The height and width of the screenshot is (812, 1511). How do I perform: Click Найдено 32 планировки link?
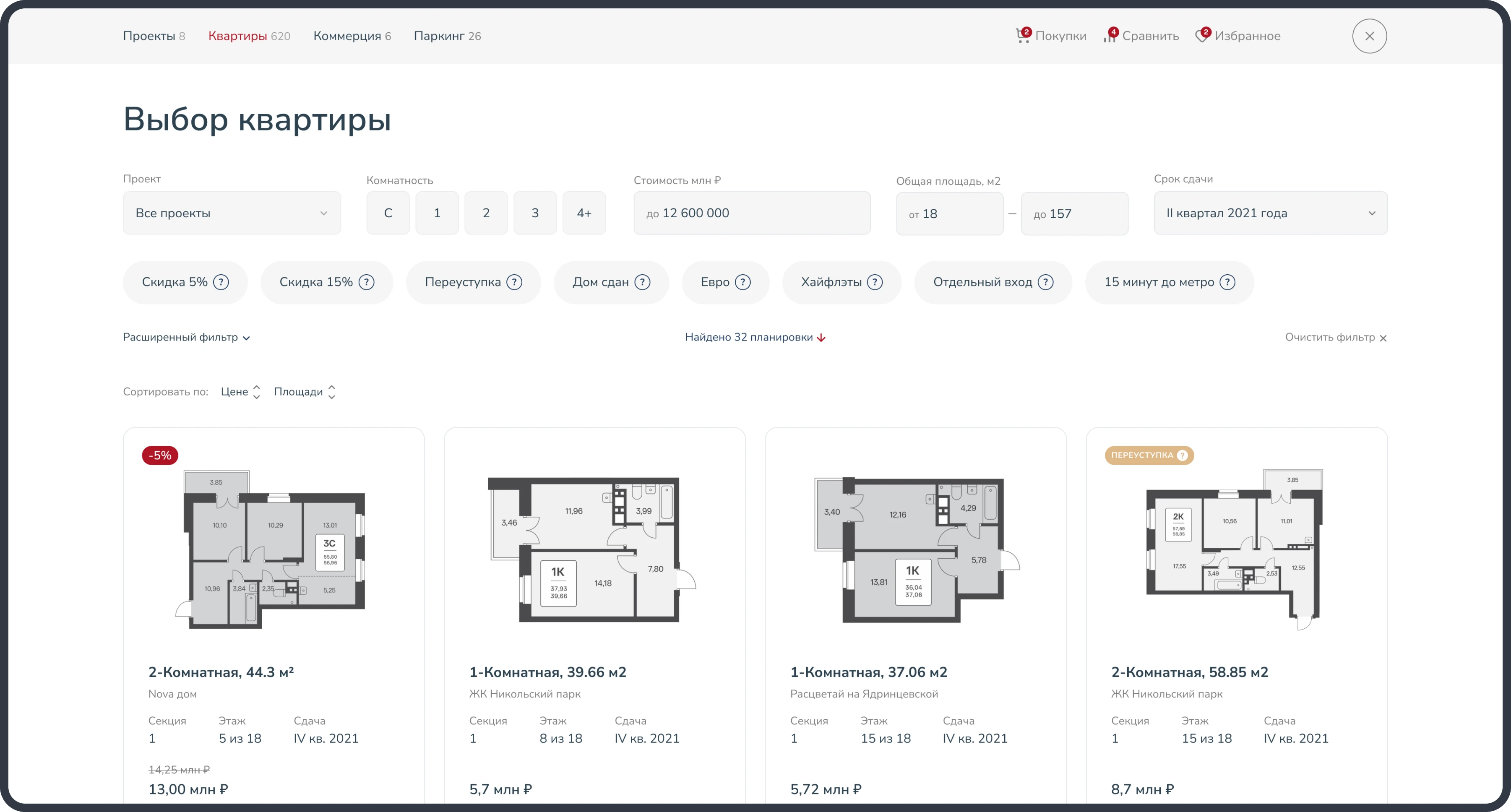click(754, 338)
